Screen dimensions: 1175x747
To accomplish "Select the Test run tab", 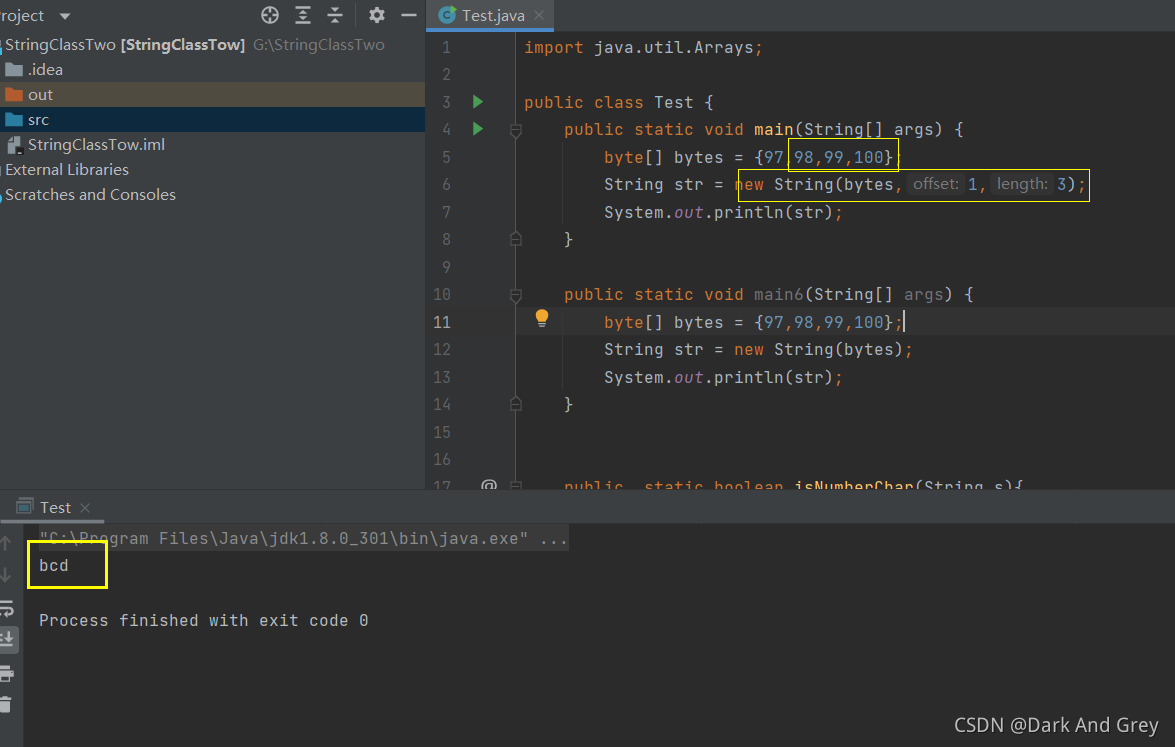I will click(x=55, y=507).
